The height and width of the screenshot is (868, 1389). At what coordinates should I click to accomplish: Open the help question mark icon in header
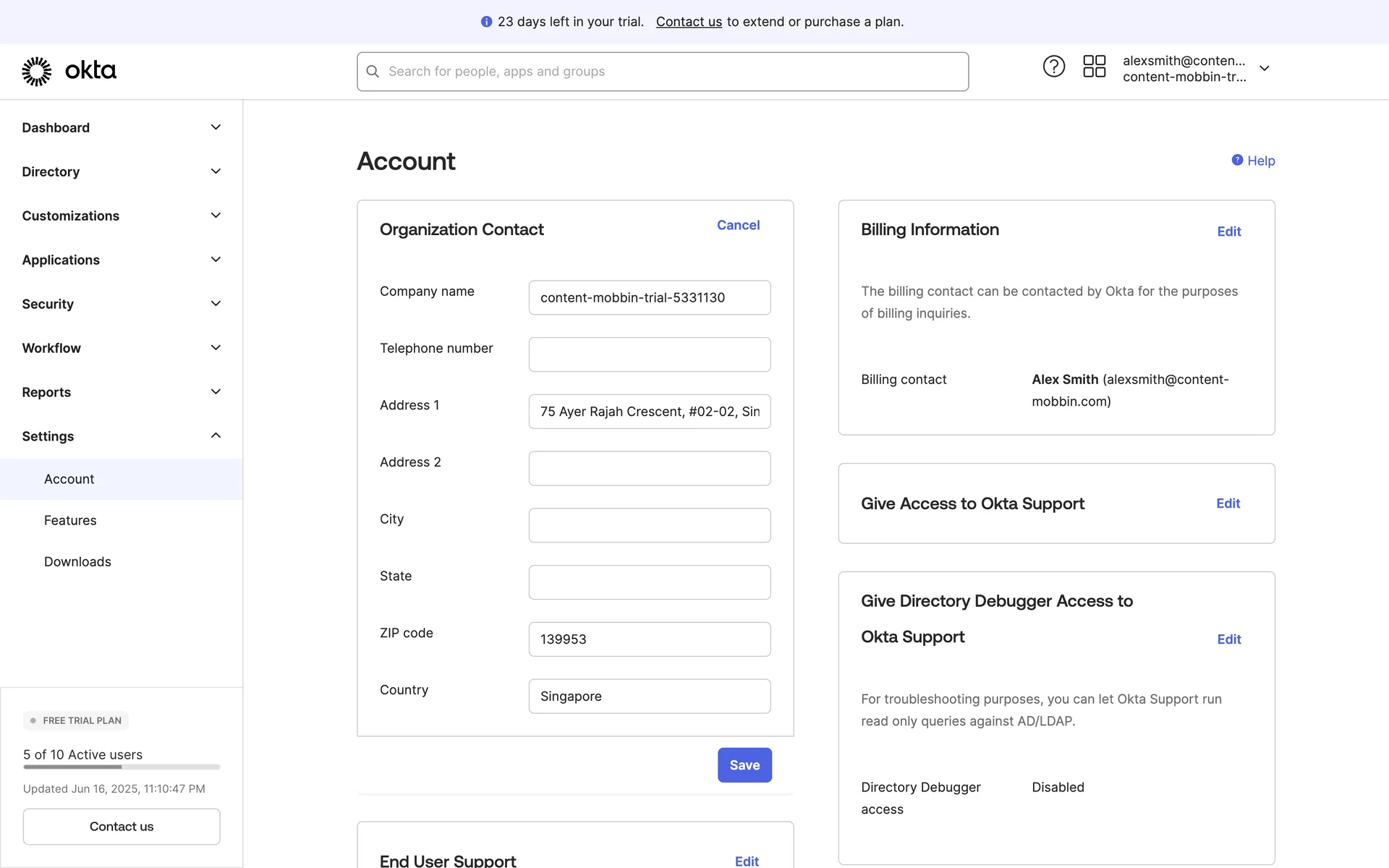click(1053, 67)
